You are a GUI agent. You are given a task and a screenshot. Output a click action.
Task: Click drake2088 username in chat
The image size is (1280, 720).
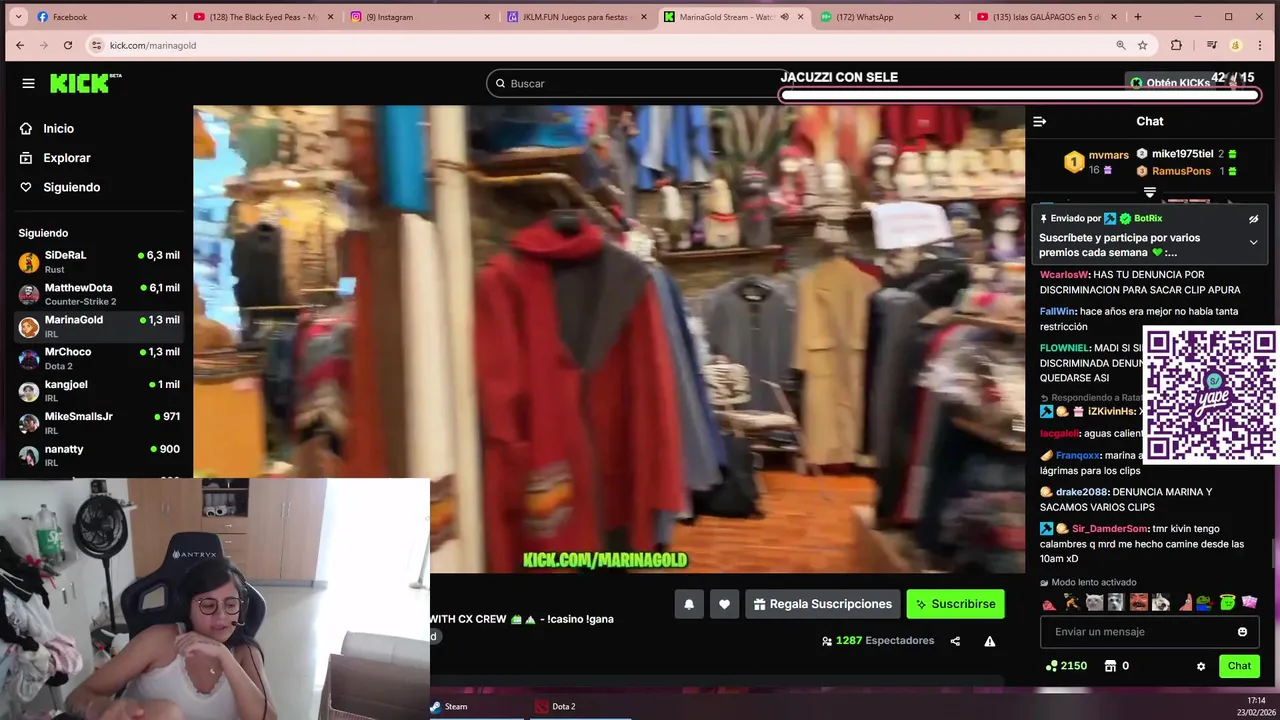(1082, 492)
